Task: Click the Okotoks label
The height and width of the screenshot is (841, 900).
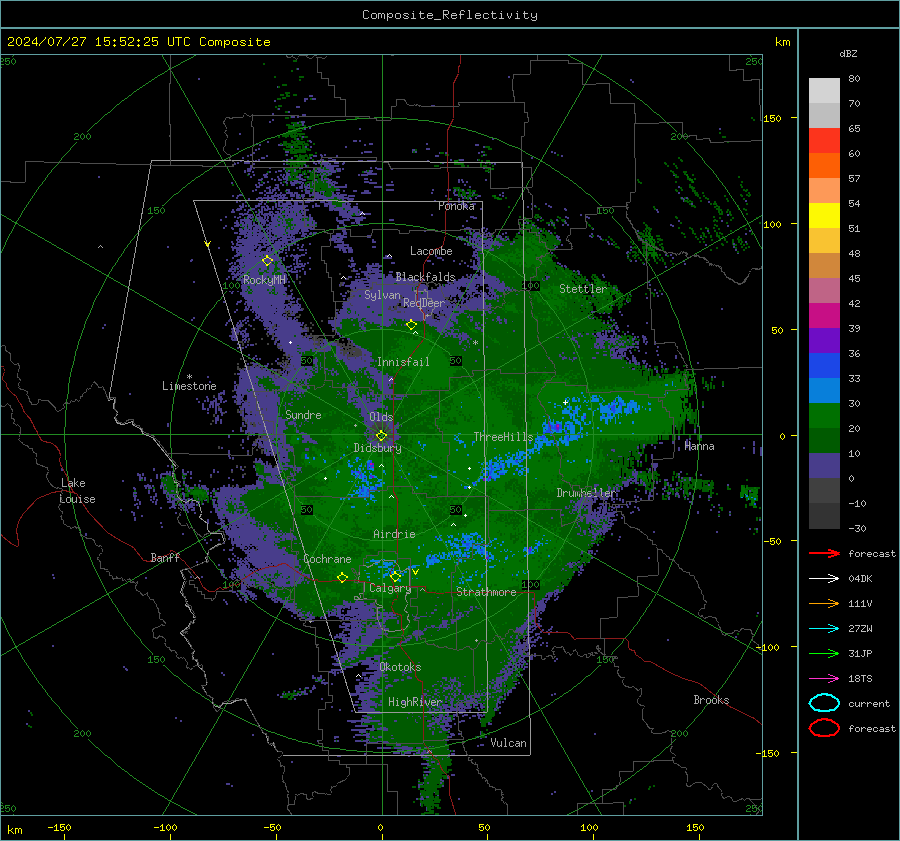Action: pyautogui.click(x=400, y=667)
